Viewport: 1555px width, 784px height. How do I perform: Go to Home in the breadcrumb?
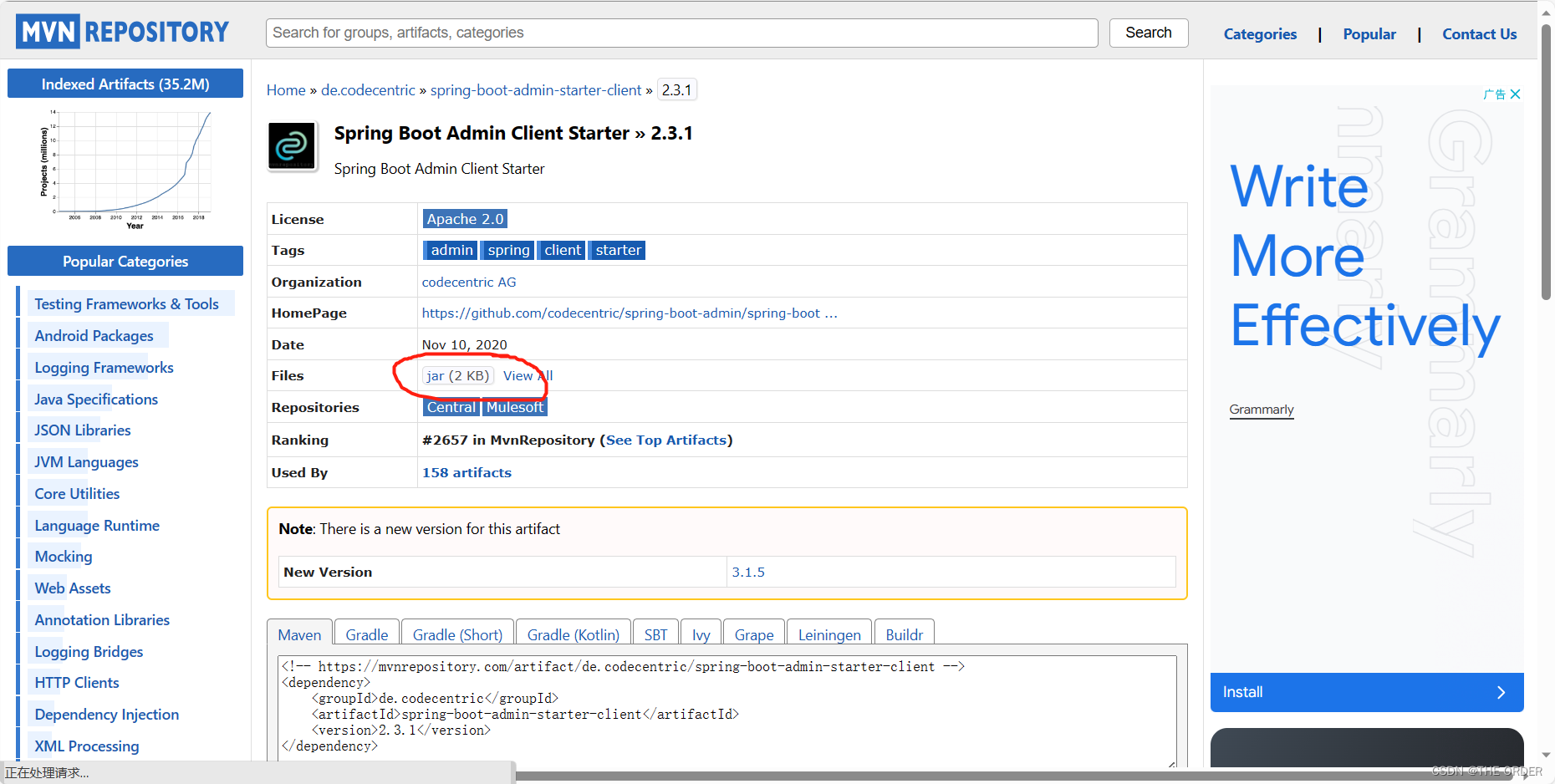(286, 90)
